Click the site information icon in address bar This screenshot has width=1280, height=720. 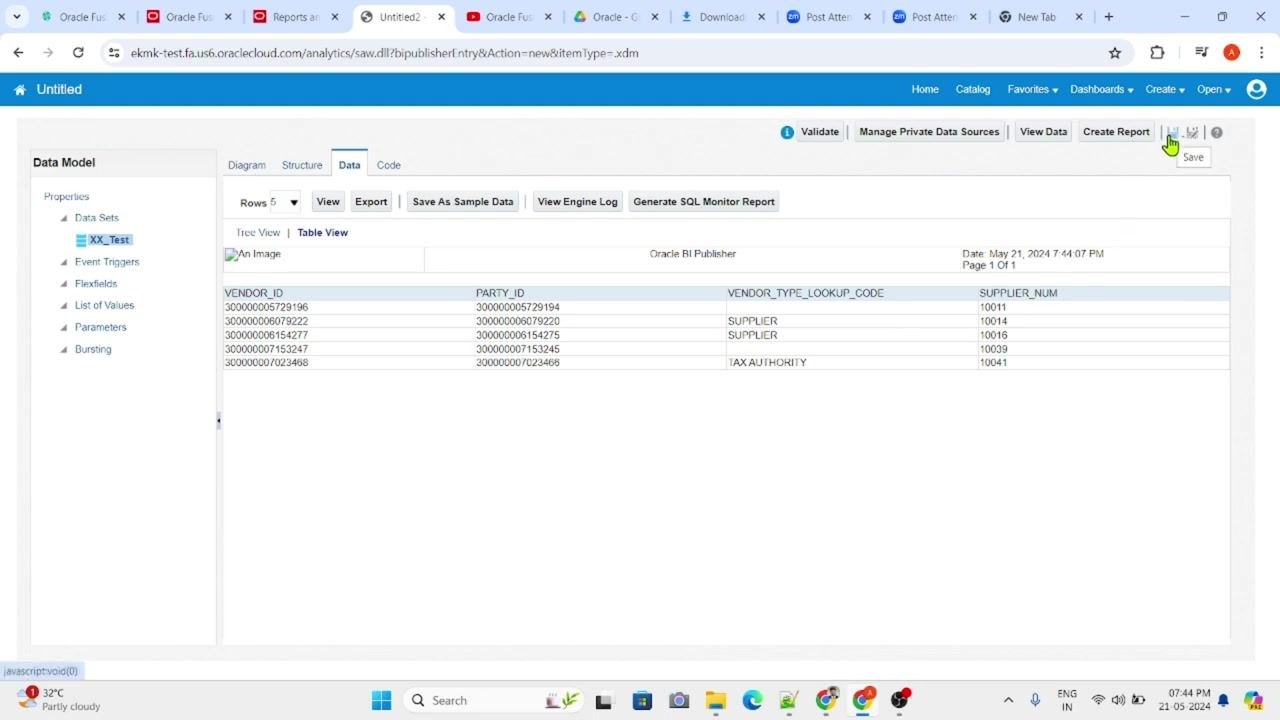114,53
